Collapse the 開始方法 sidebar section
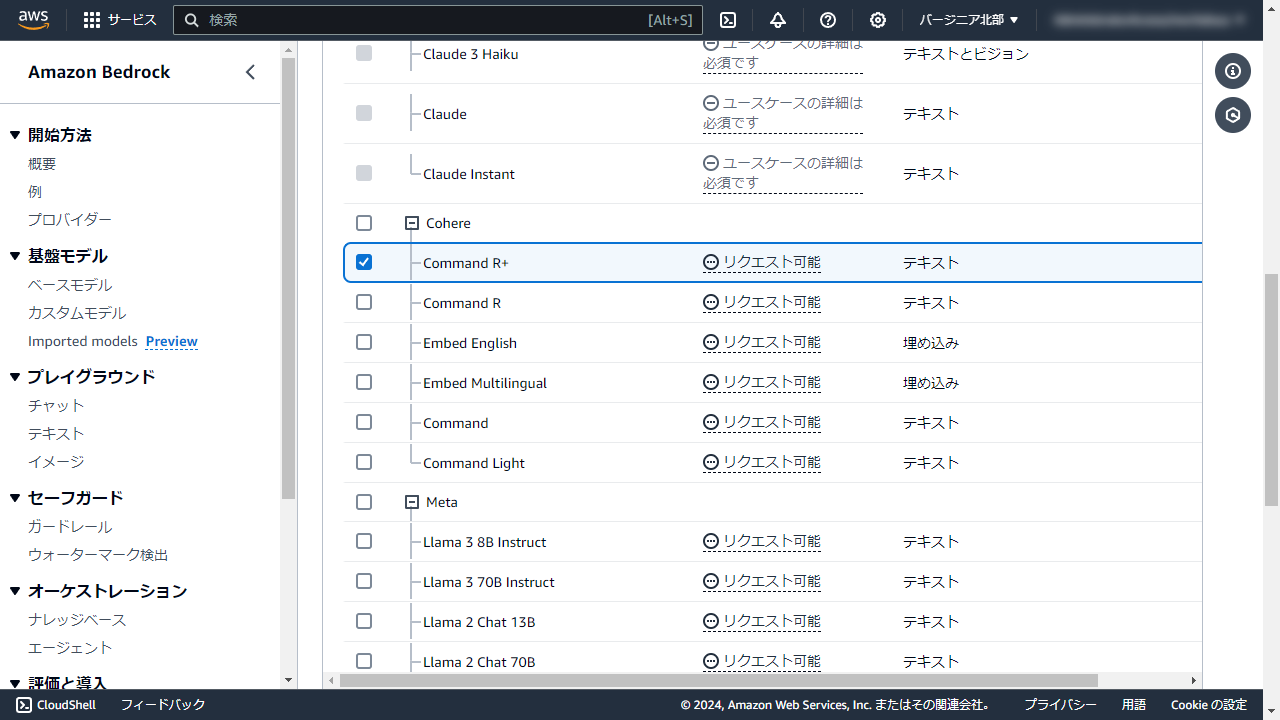 15,135
